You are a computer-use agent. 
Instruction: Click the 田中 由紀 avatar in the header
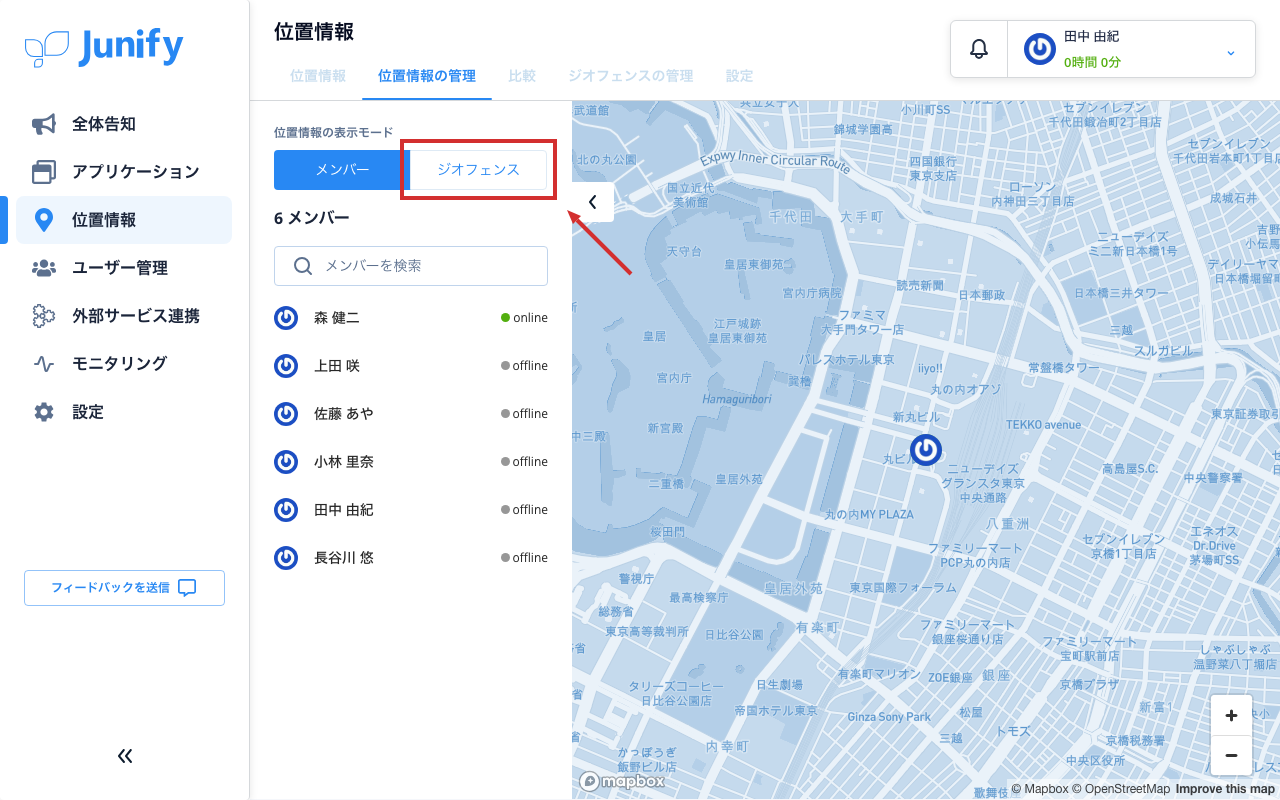point(1040,49)
